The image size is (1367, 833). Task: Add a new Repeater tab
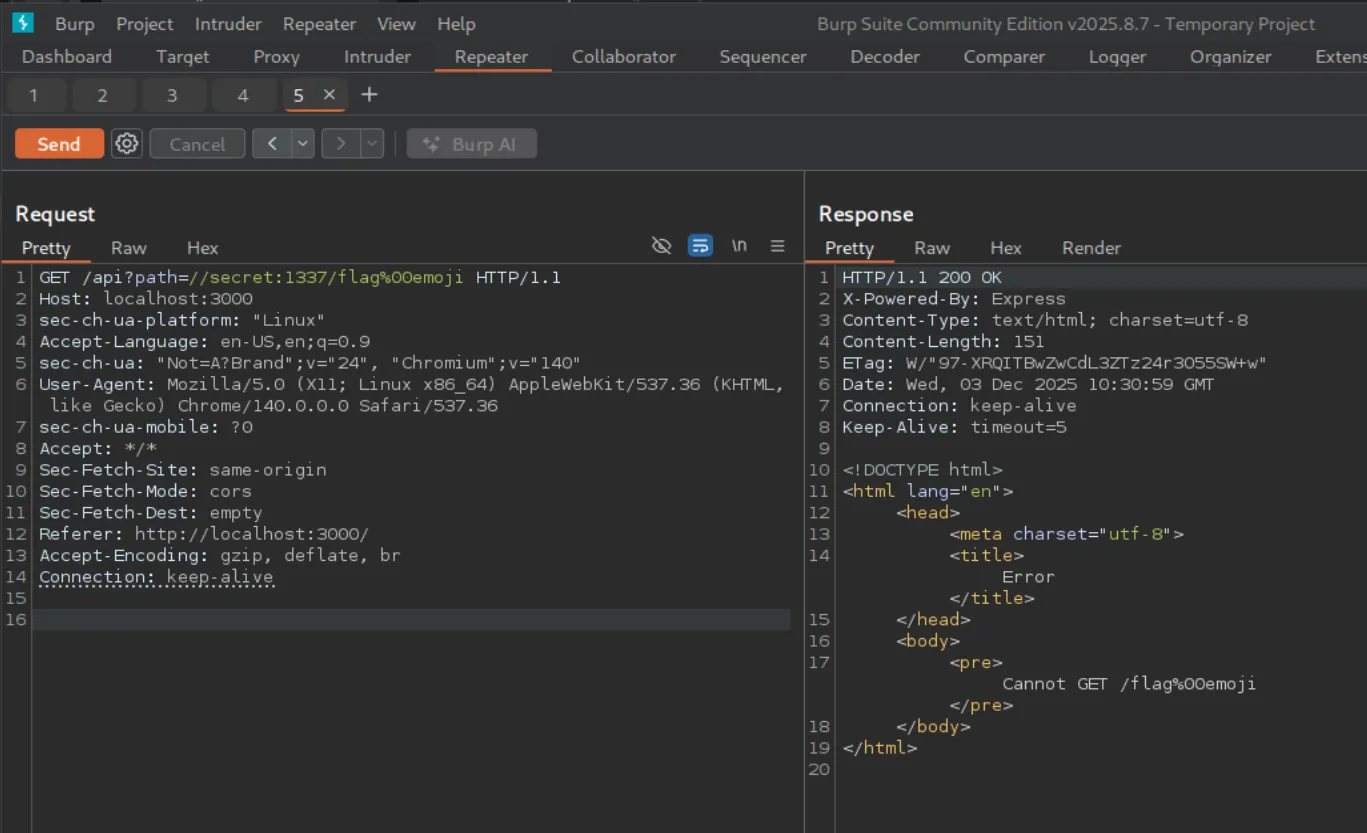point(369,95)
